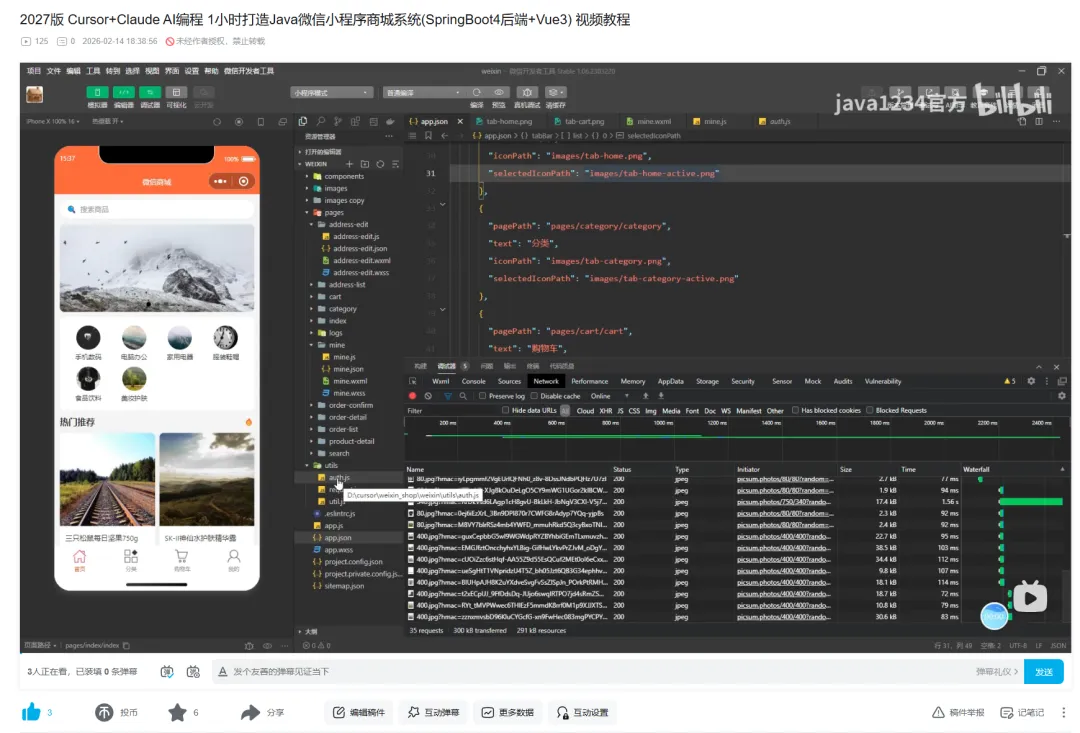
Task: Toggle Preserve log checkbox
Action: coord(482,396)
